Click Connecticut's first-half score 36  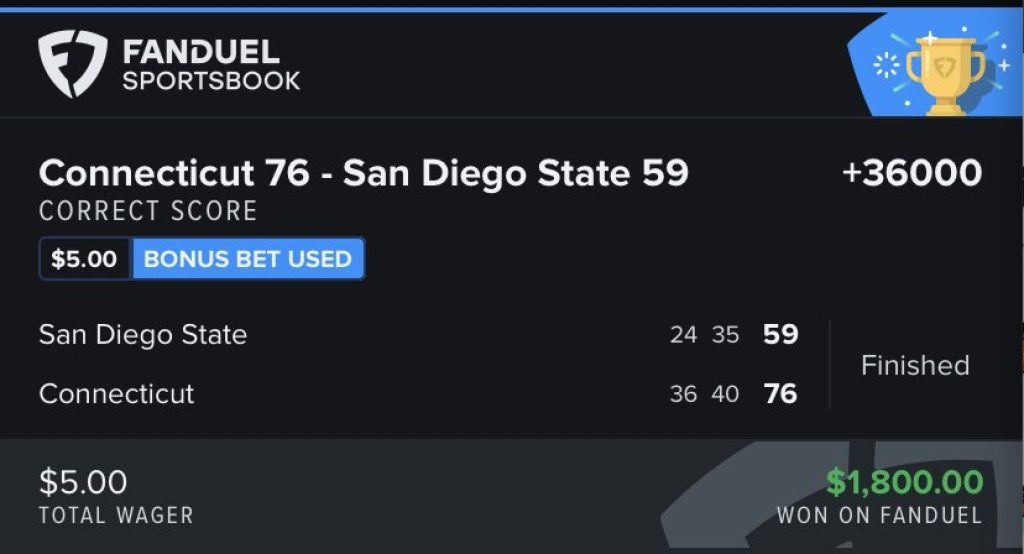coord(684,395)
